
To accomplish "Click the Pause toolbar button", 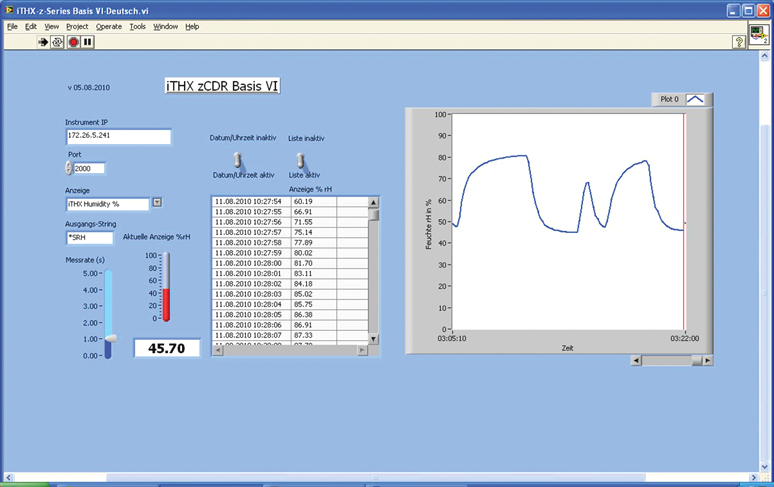I will coord(88,42).
